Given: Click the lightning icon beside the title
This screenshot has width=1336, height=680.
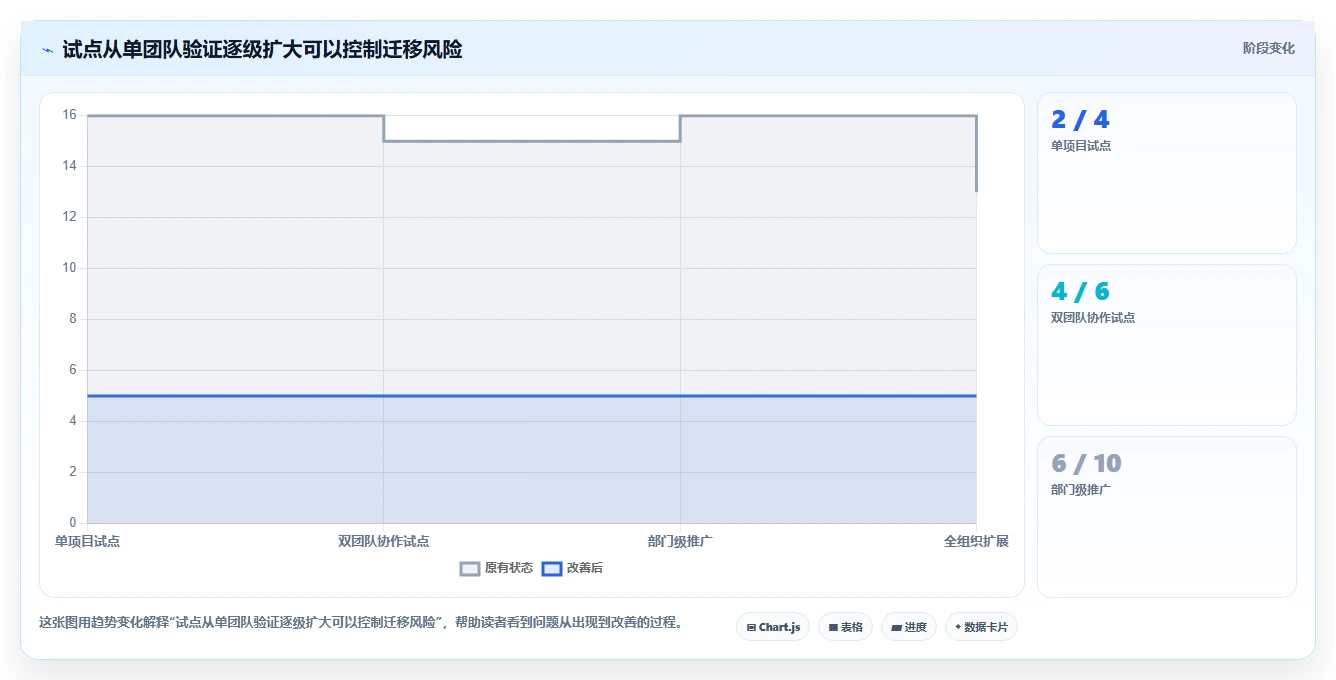Looking at the screenshot, I should (47, 49).
